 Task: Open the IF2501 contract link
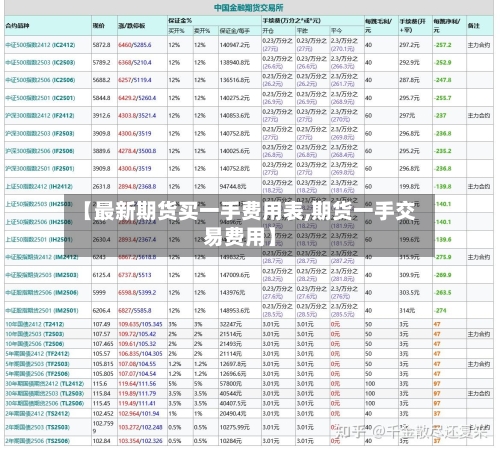click(40, 169)
